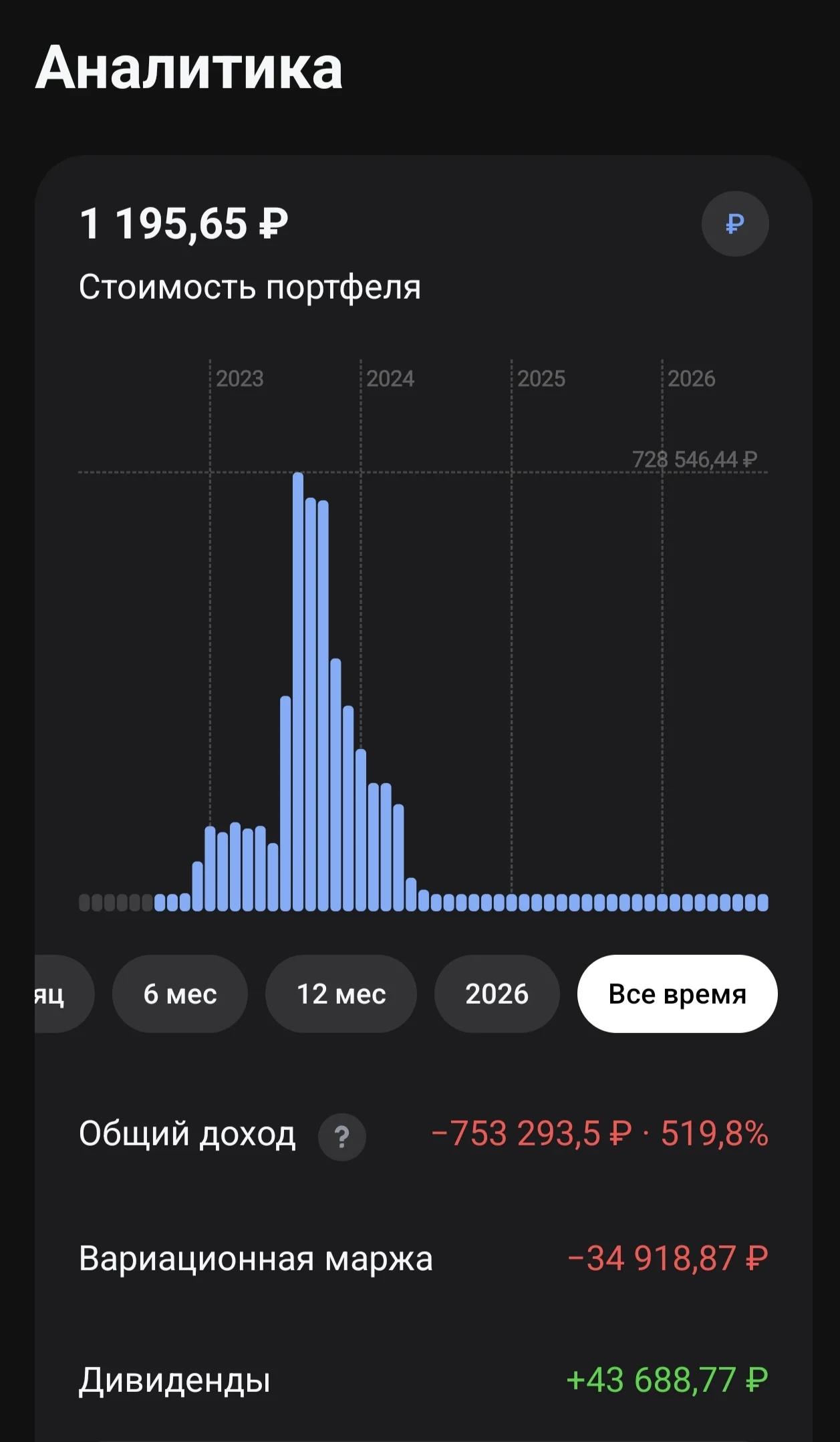840x1442 pixels.
Task: Open the Общий доход row
Action: tap(424, 1135)
